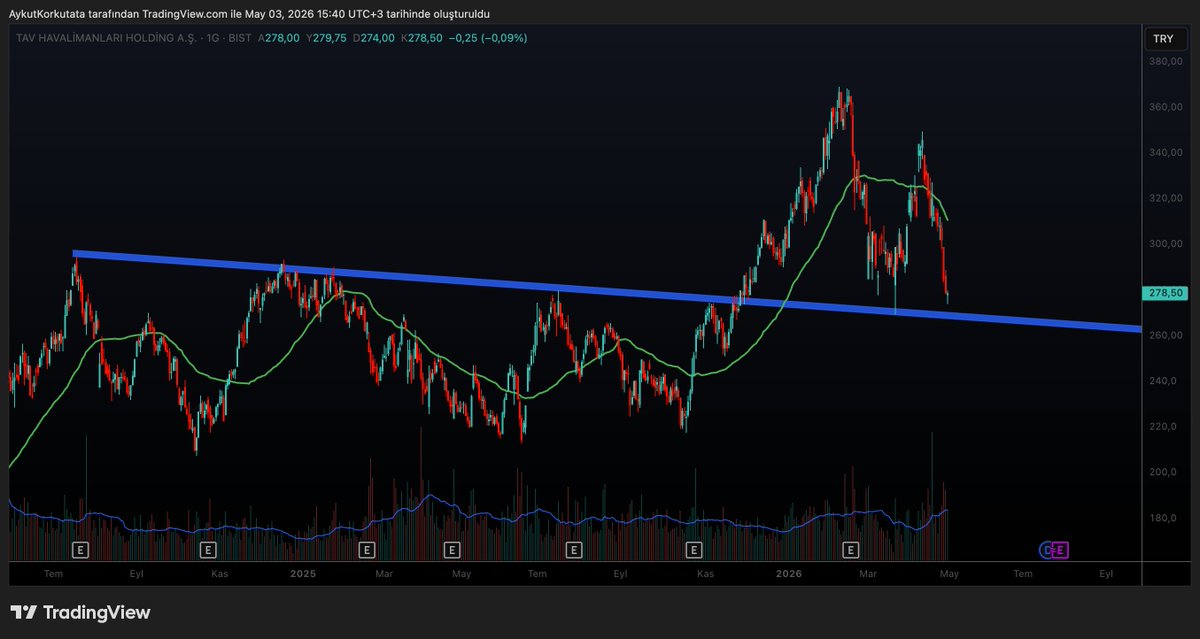Click the 320,00 price axis label
This screenshot has height=639, width=1200.
[x=1165, y=198]
